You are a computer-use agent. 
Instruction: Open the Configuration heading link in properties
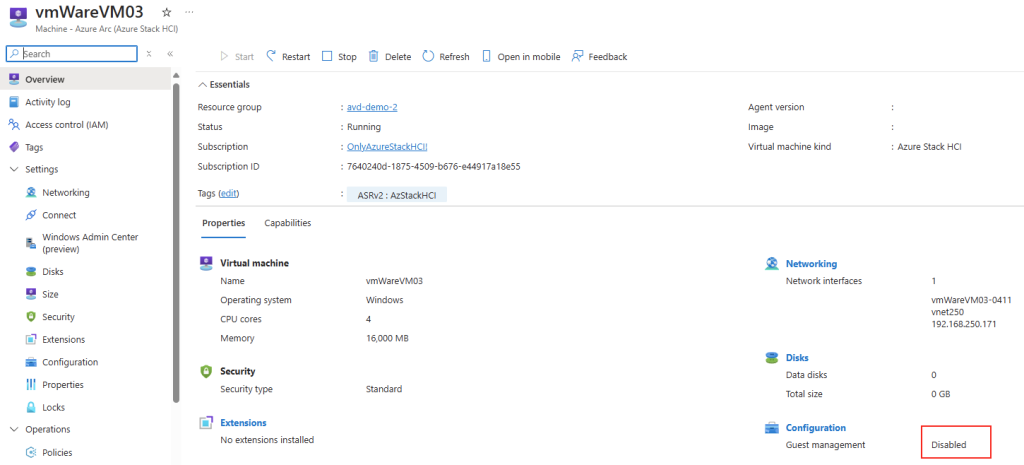click(x=816, y=428)
